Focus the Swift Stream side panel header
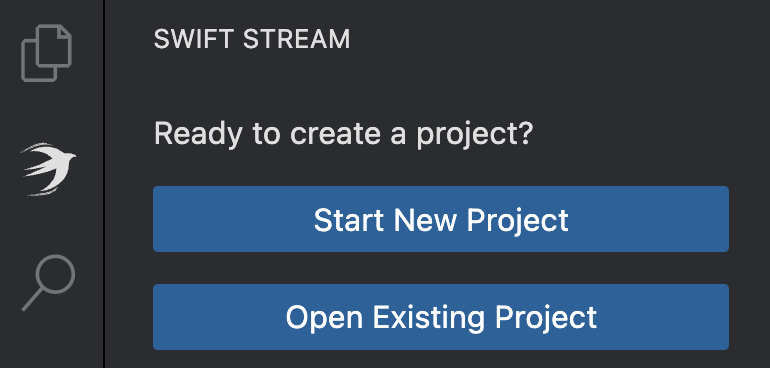The width and height of the screenshot is (770, 368). (x=252, y=39)
